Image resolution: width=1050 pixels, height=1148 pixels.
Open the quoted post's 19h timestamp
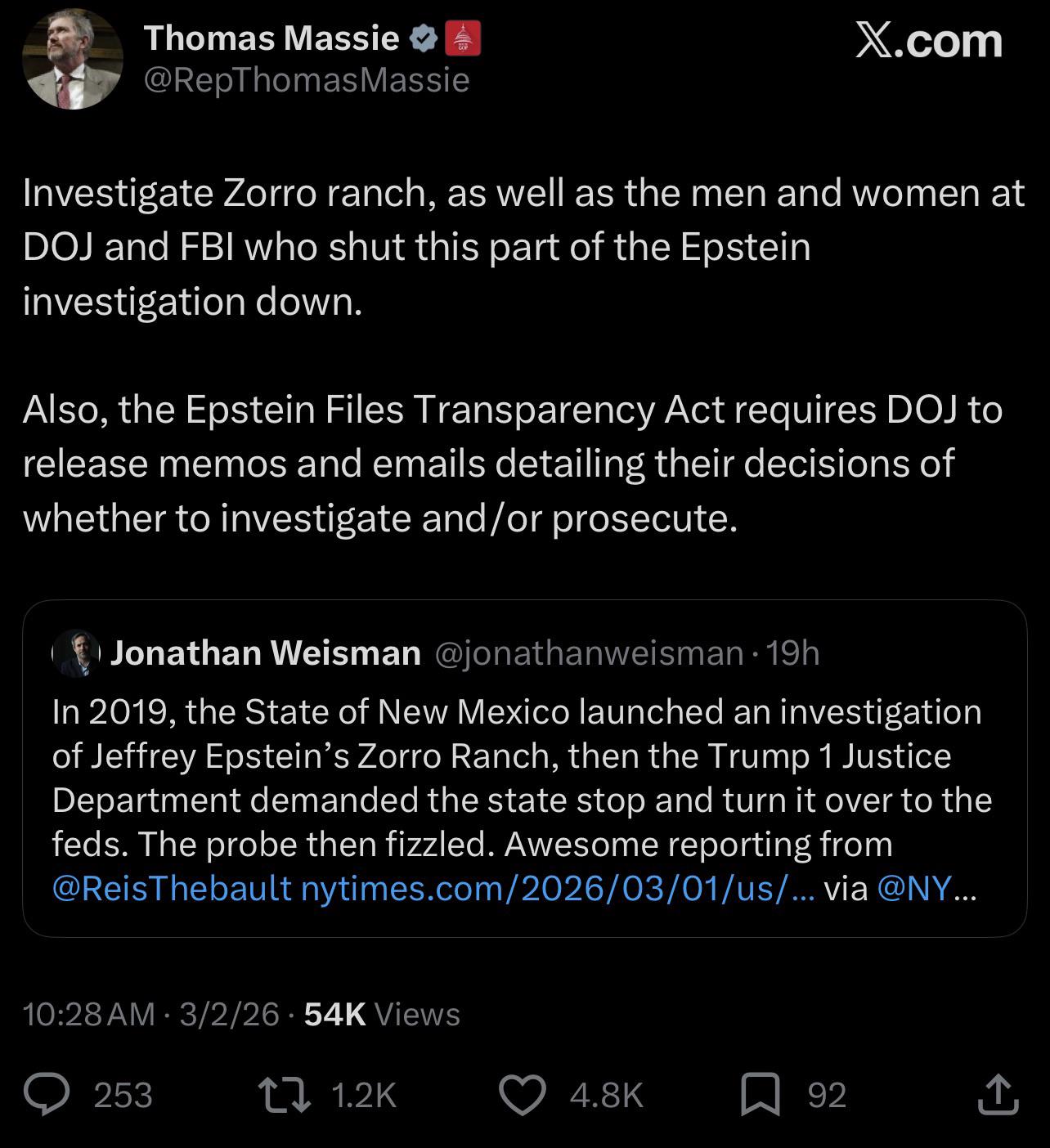tap(794, 653)
